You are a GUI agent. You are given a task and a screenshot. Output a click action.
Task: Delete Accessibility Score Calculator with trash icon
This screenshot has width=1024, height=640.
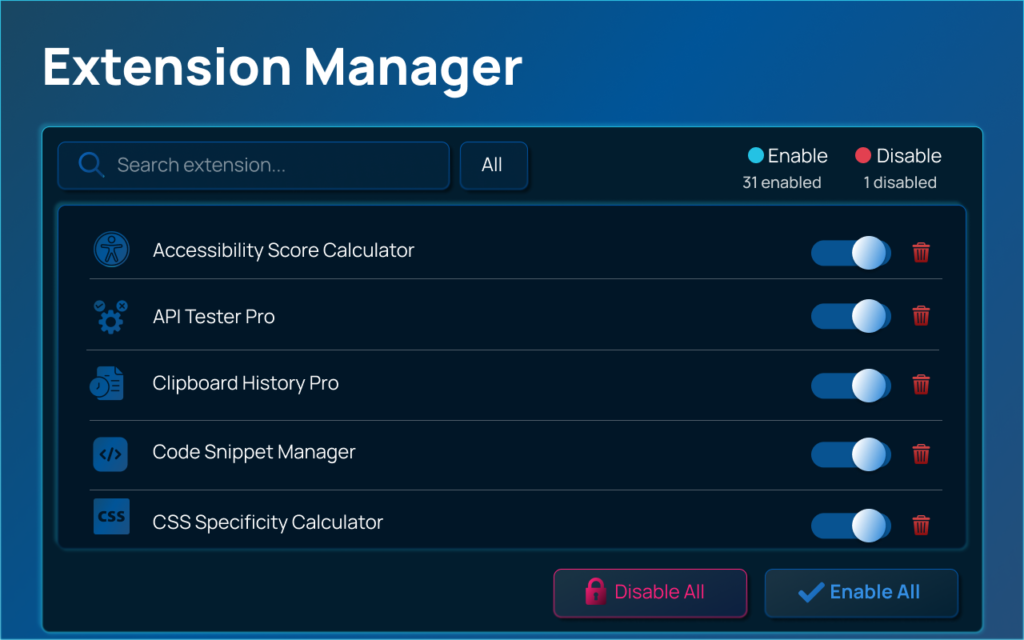coord(921,252)
